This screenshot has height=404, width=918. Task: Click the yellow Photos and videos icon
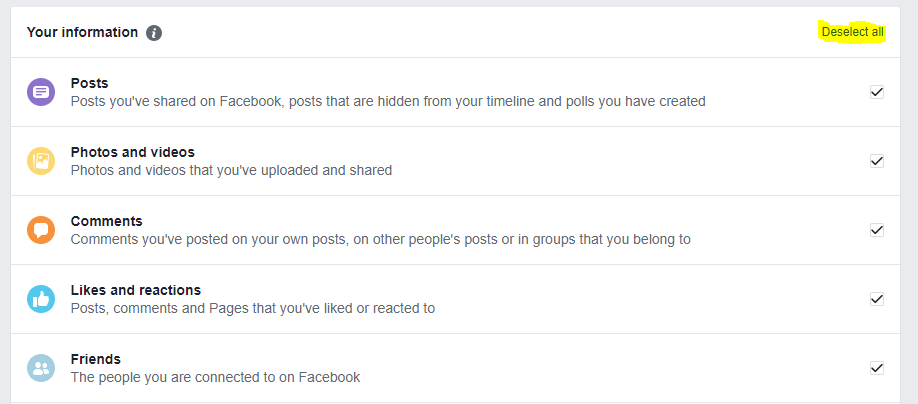(x=41, y=161)
